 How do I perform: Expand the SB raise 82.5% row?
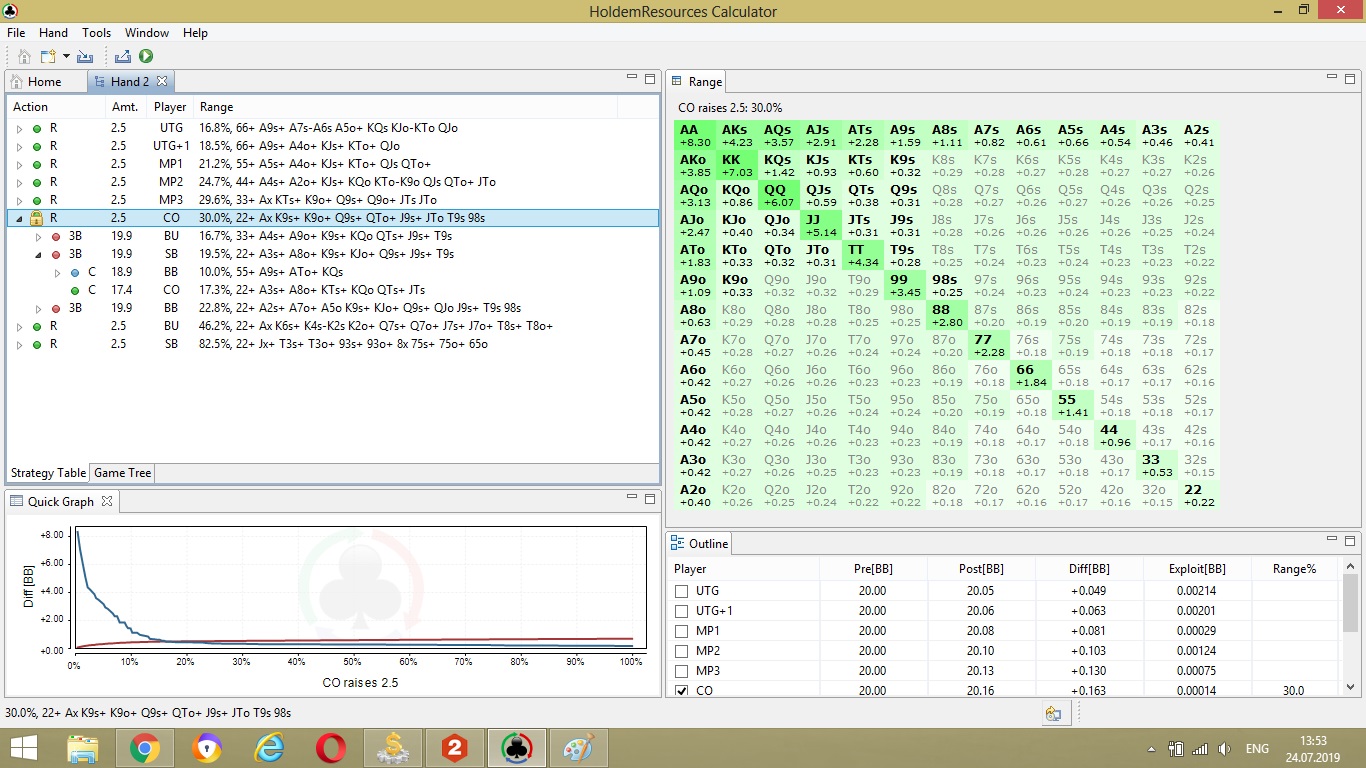(19, 345)
